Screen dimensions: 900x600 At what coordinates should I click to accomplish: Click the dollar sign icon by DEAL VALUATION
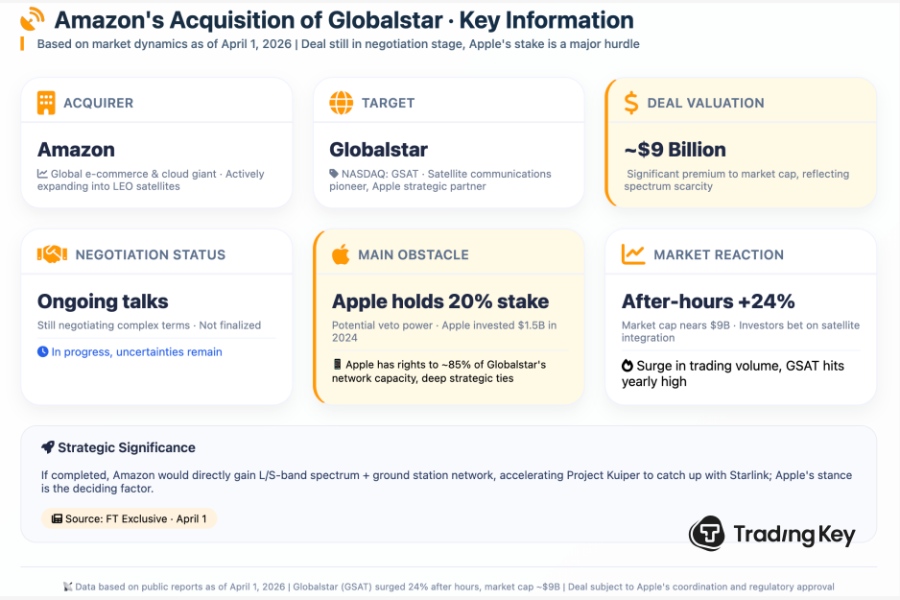(631, 102)
